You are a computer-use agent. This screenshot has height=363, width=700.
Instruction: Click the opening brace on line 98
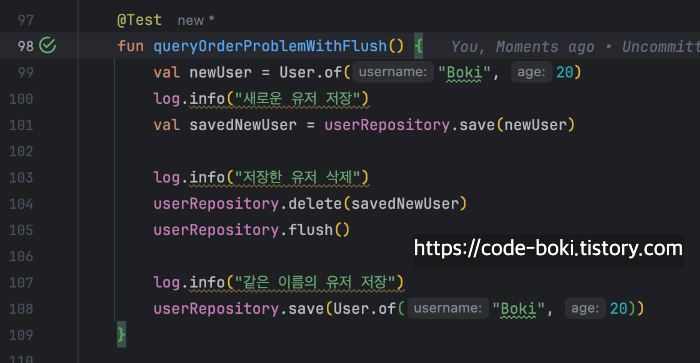418,46
